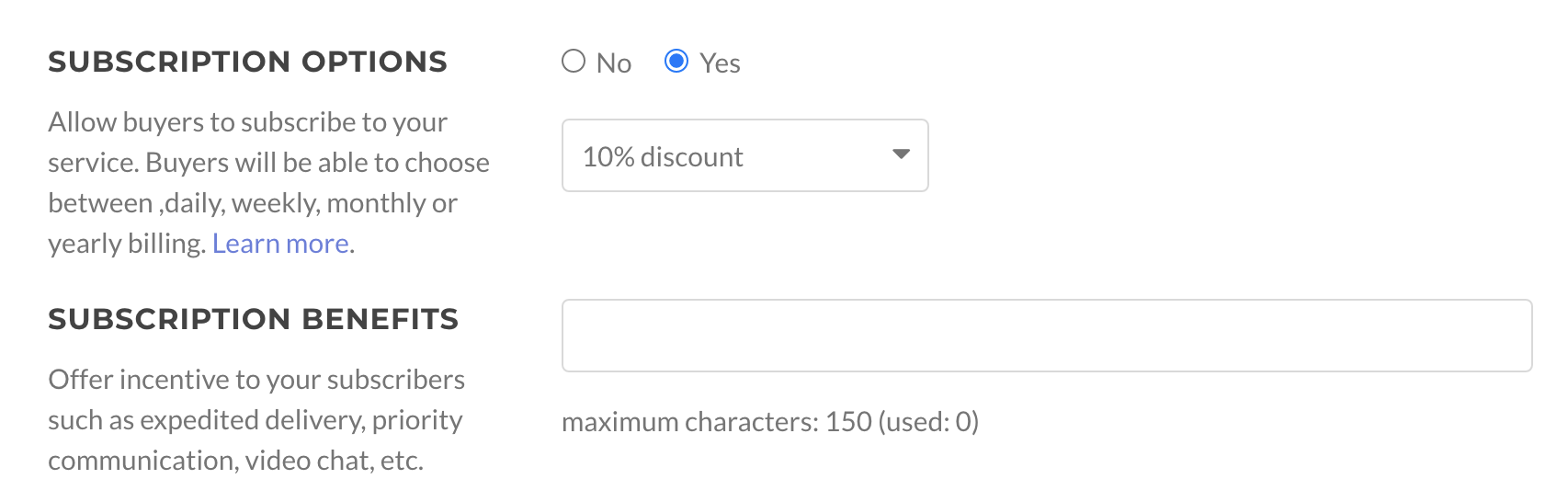This screenshot has width=1568, height=502.
Task: Click the maximum characters counter text
Action: click(x=717, y=422)
